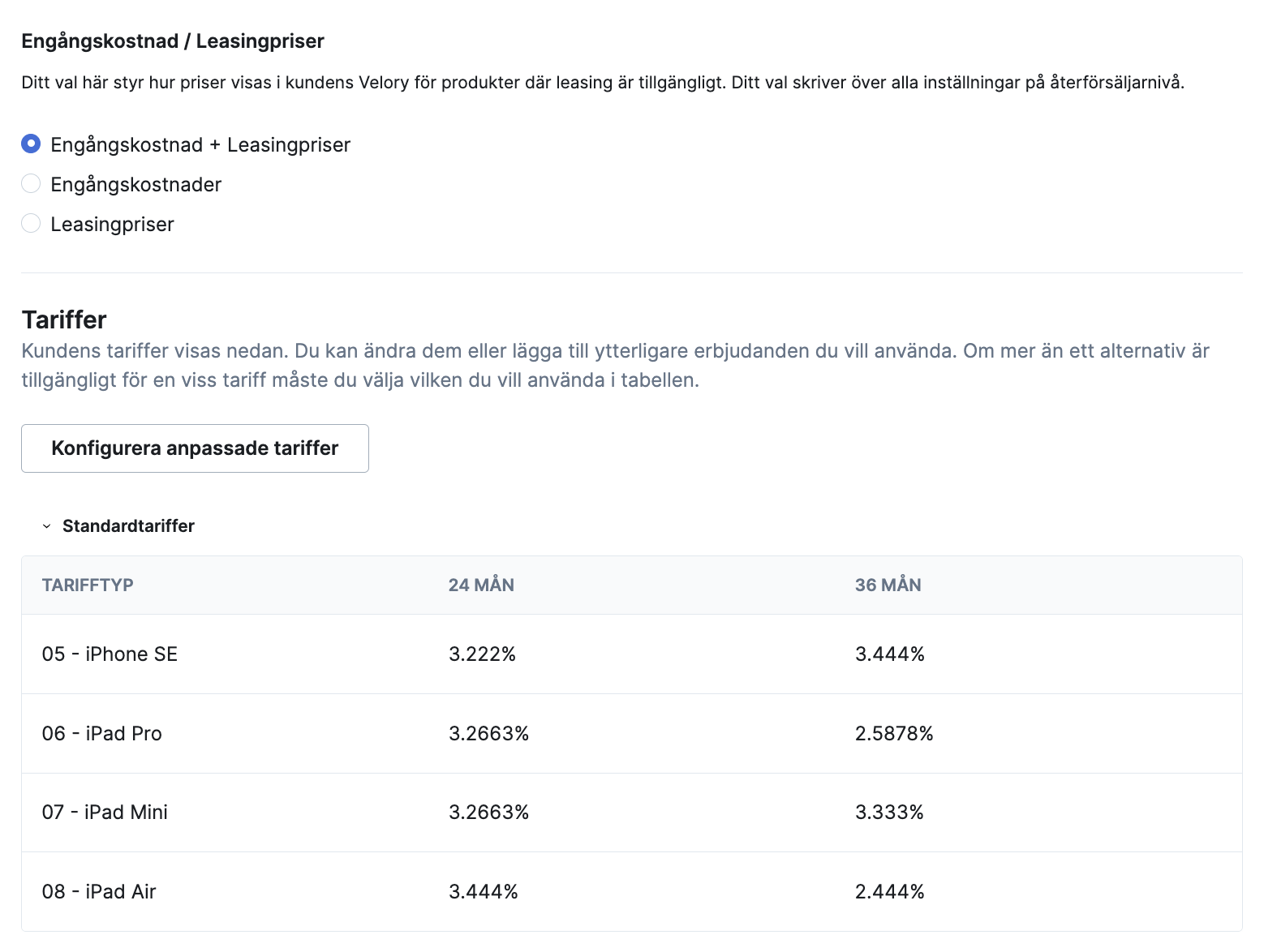This screenshot has height=952, width=1264.
Task: Click the 24 MÅN column header
Action: 481,585
